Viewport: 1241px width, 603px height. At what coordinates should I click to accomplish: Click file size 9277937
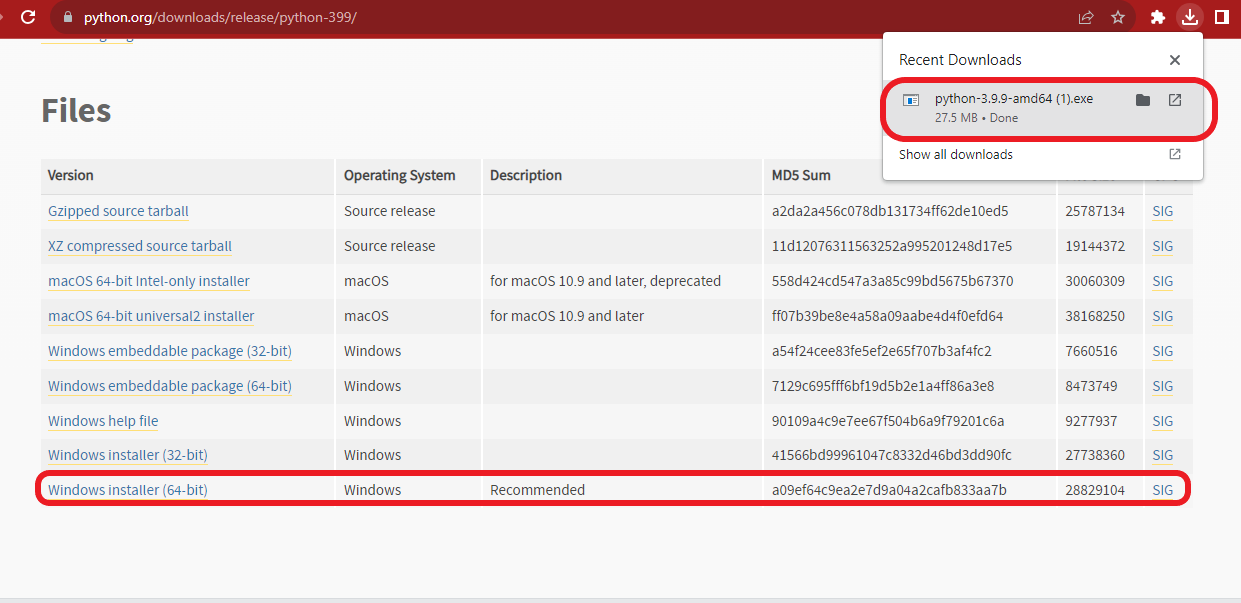1091,421
